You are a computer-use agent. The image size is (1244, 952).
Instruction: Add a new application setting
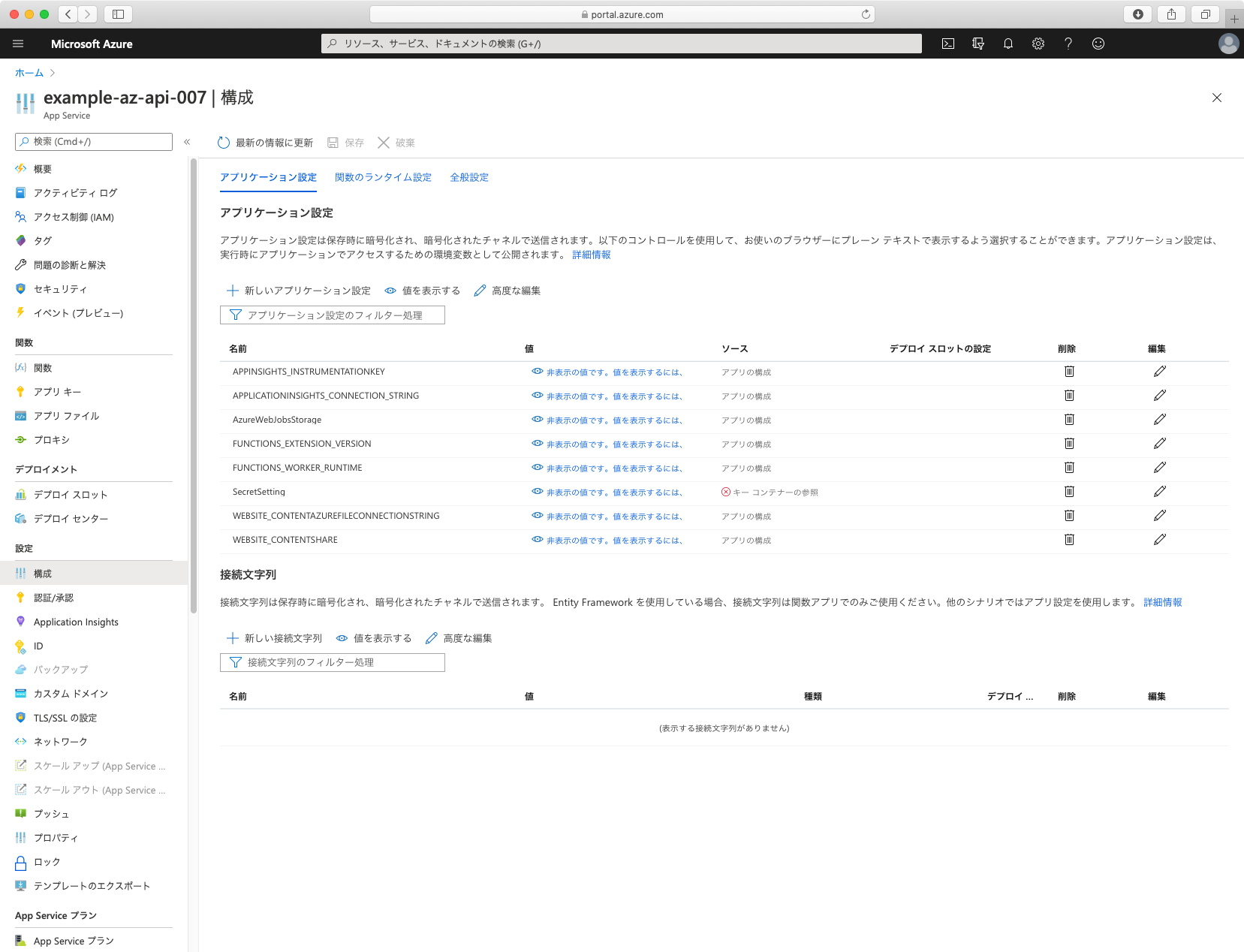(299, 291)
